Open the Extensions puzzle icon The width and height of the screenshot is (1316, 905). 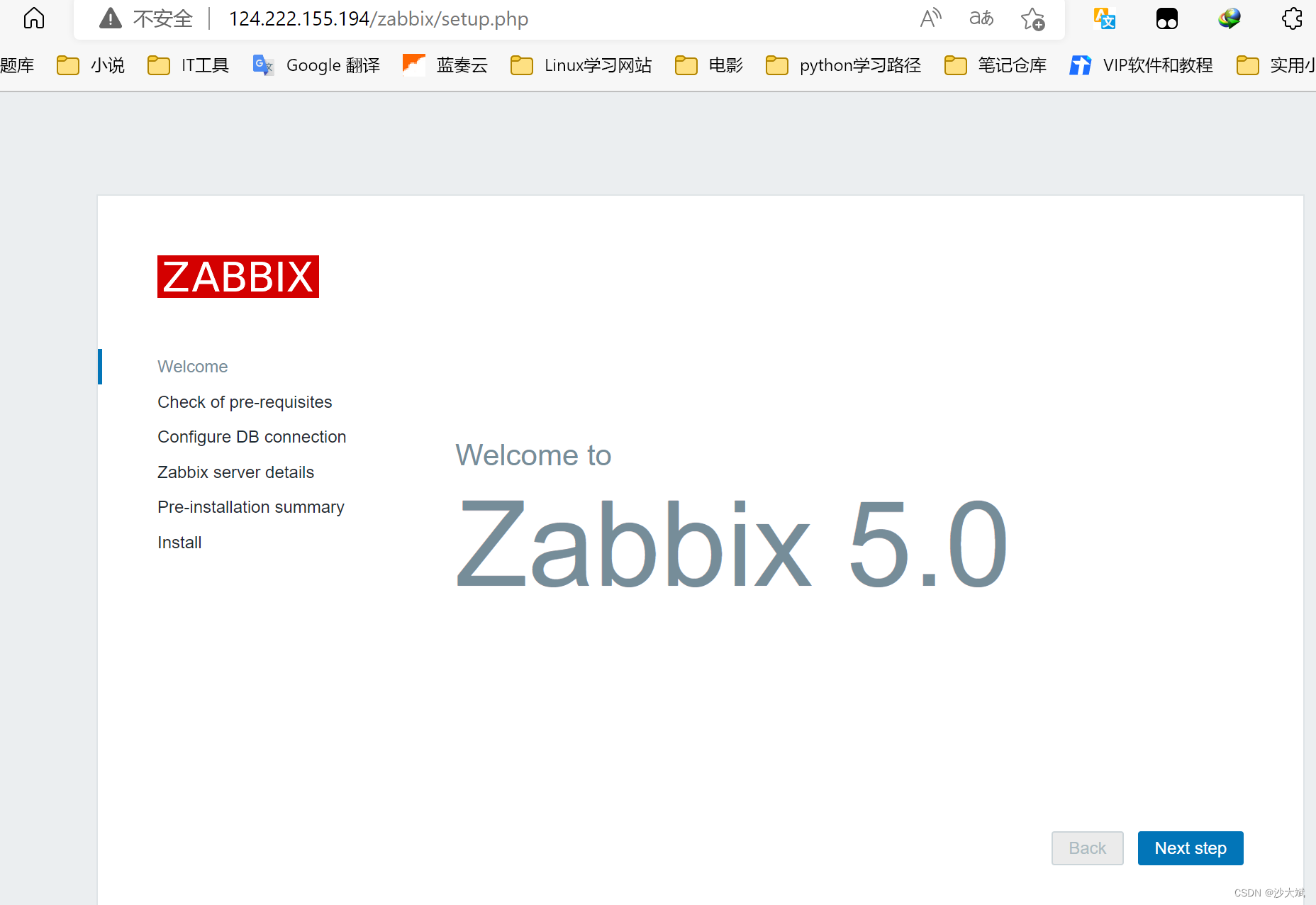click(1292, 18)
